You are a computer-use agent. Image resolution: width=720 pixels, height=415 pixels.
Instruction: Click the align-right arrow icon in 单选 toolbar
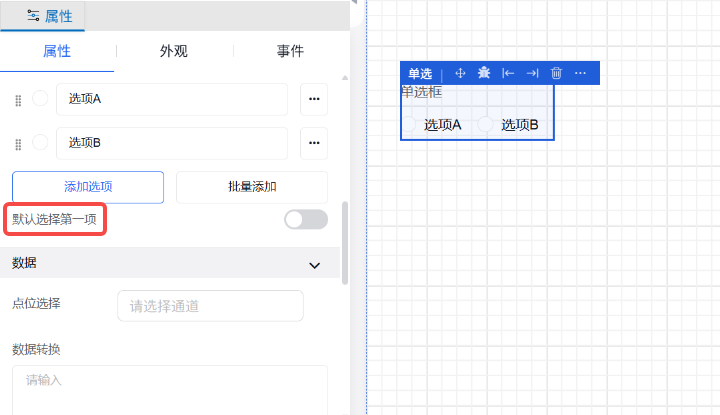pyautogui.click(x=532, y=73)
